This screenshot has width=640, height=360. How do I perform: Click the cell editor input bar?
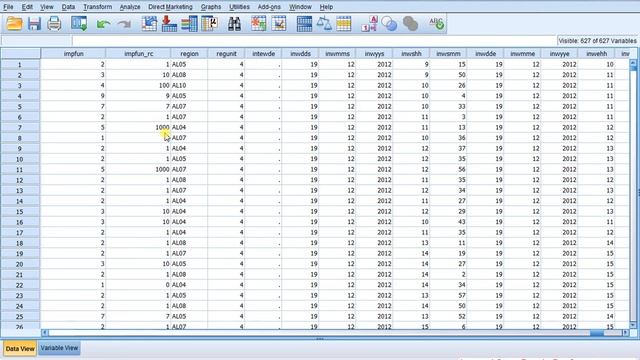(x=314, y=40)
